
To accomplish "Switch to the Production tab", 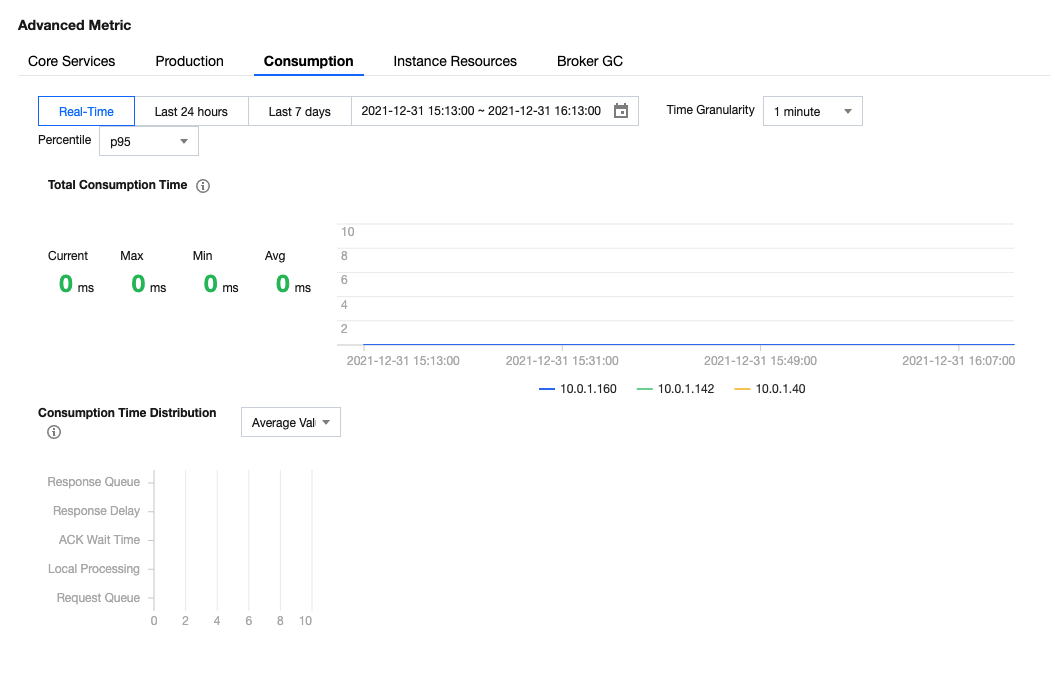I will tap(189, 61).
